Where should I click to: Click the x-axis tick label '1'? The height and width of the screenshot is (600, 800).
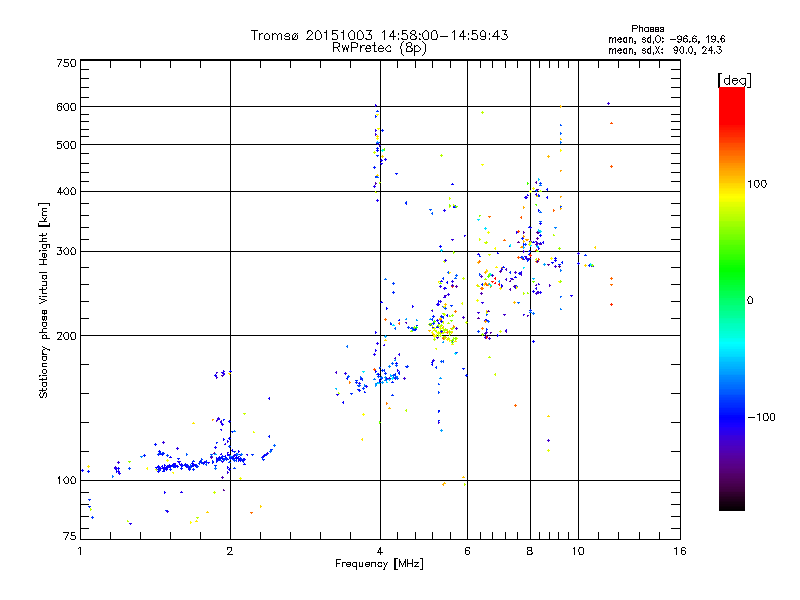80,551
